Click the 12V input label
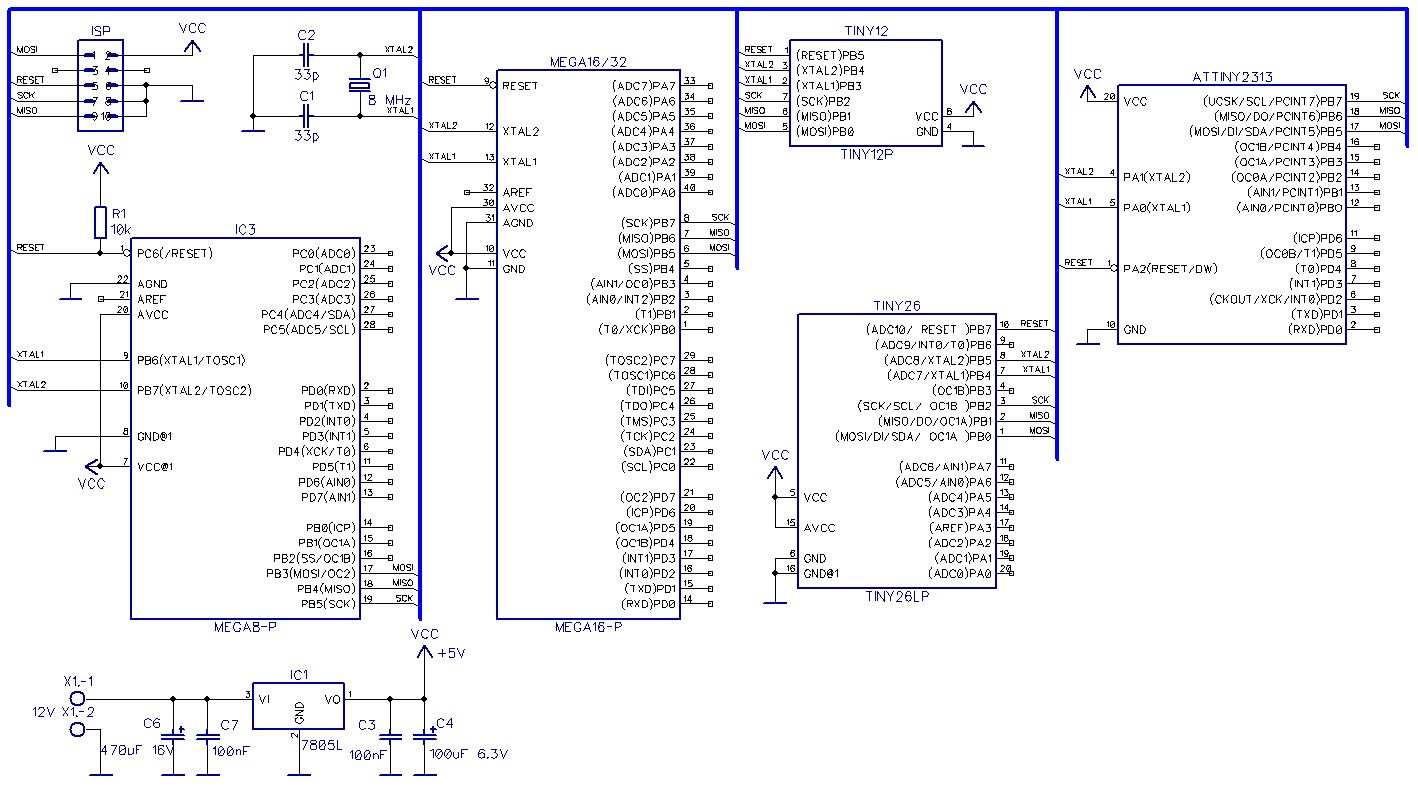 [44, 712]
